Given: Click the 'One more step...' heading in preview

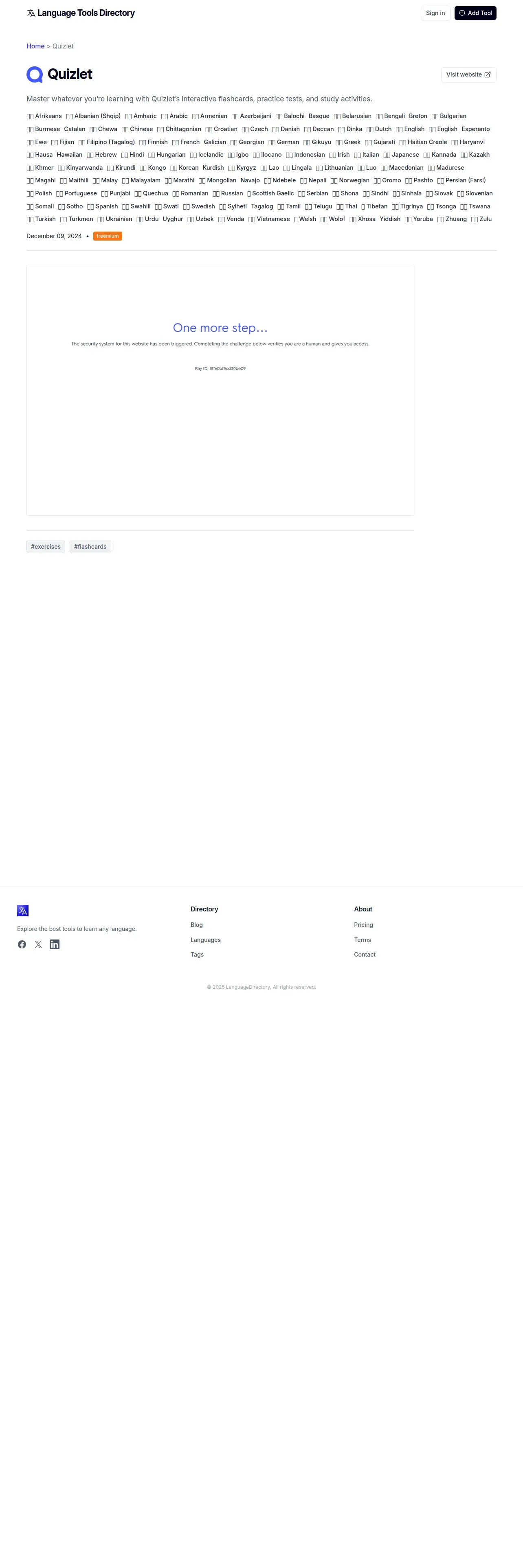Looking at the screenshot, I should tap(220, 328).
